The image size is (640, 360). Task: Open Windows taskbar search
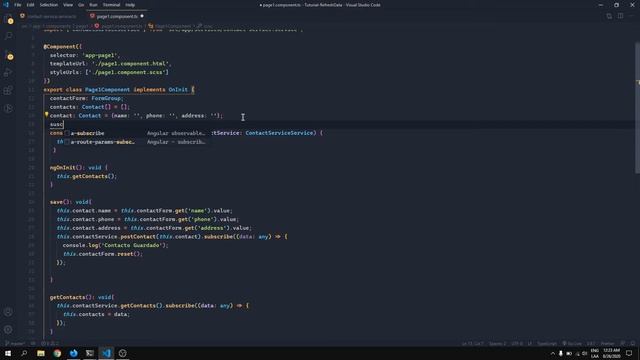tap(24, 353)
